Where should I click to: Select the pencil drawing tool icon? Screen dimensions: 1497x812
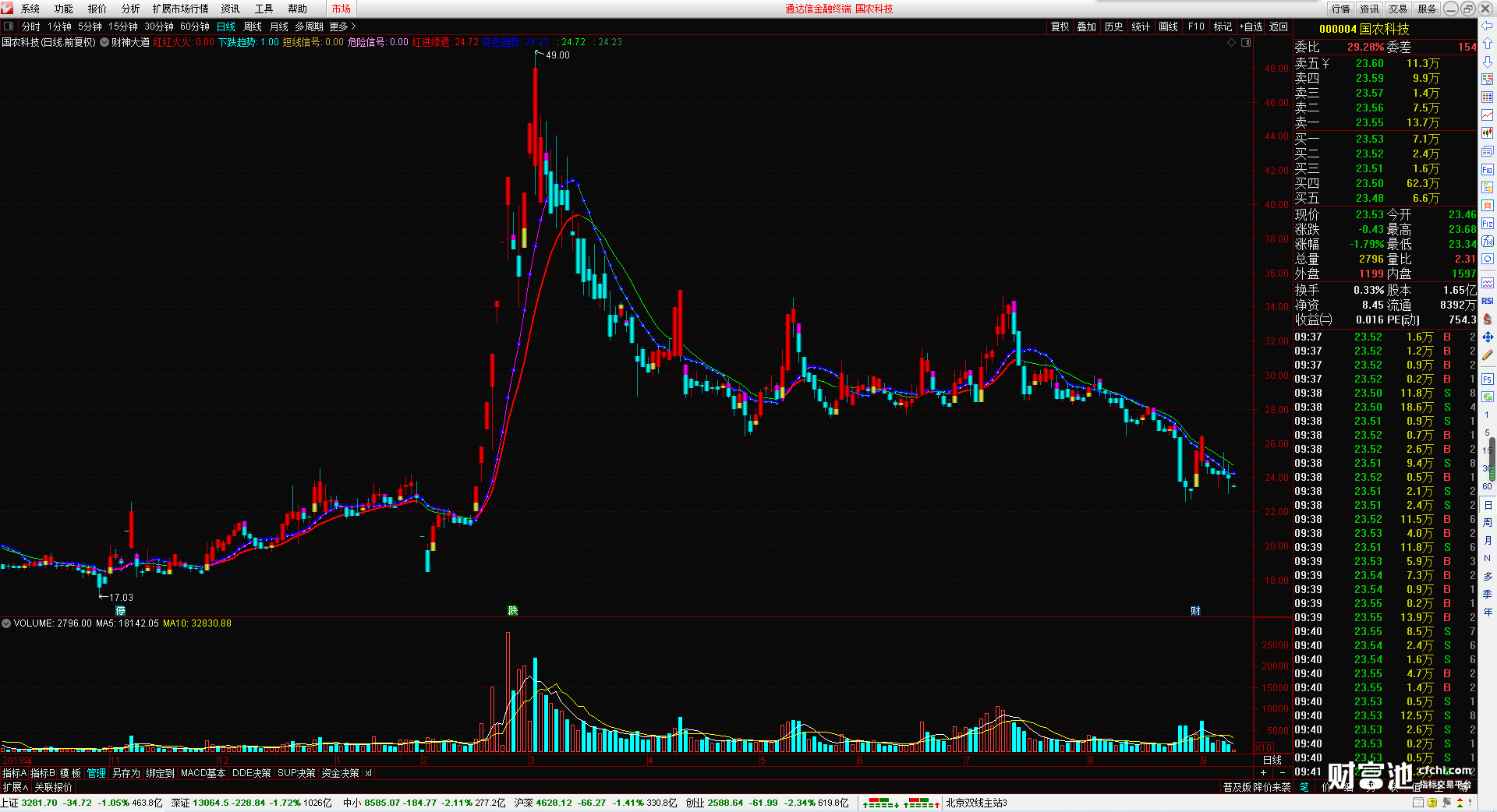pyautogui.click(x=1487, y=355)
